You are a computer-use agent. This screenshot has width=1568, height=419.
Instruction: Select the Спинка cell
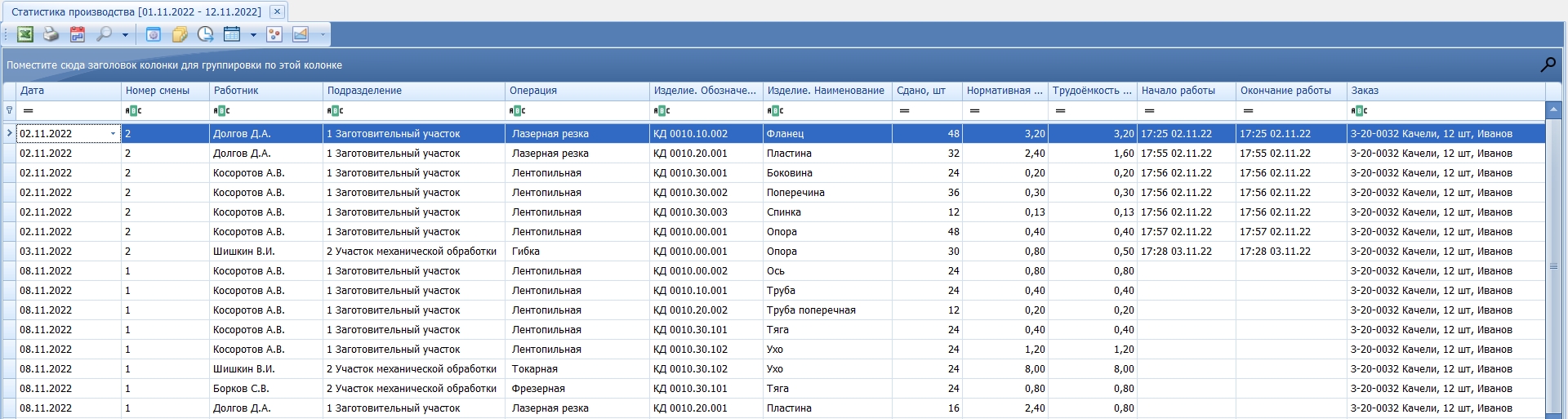coord(827,212)
